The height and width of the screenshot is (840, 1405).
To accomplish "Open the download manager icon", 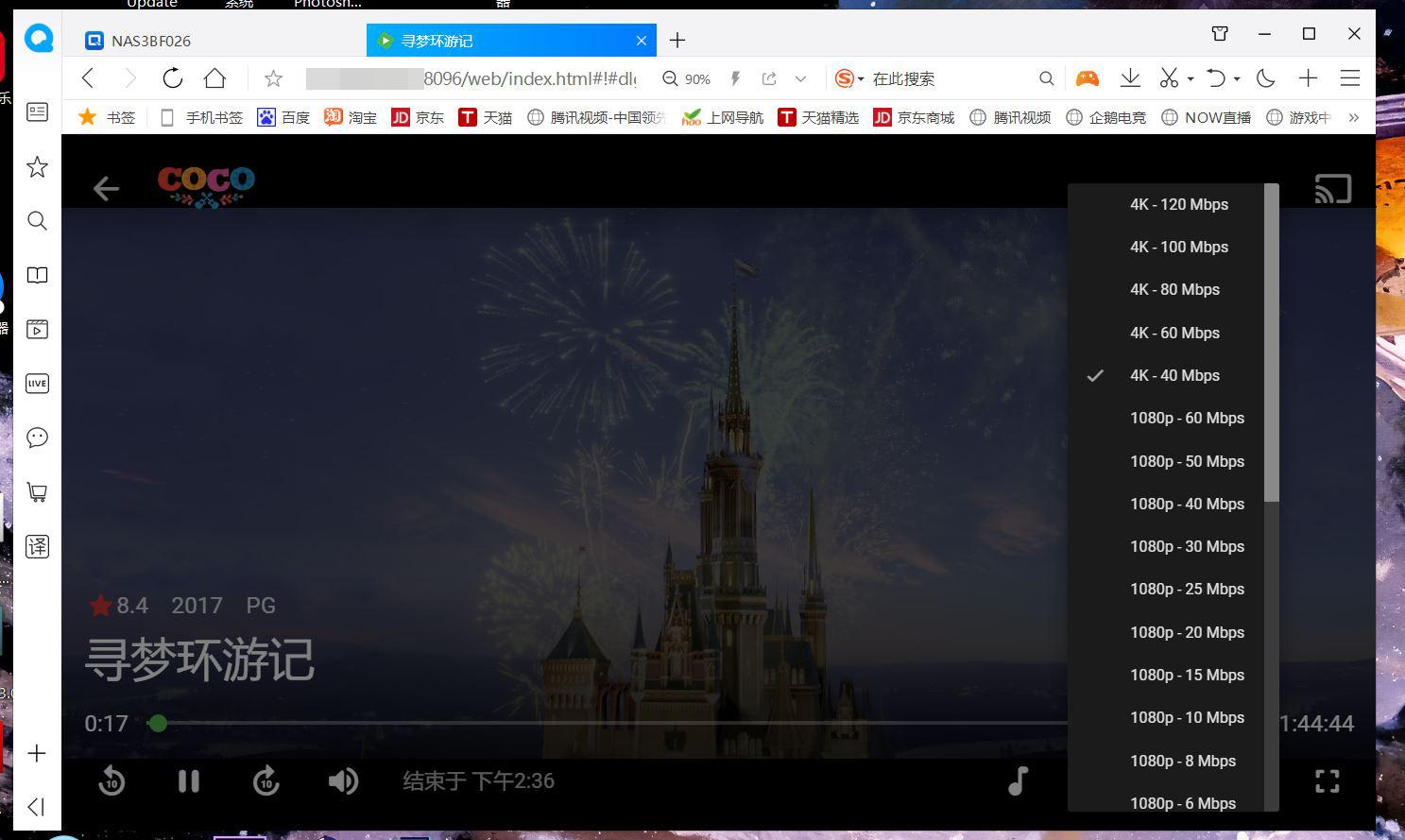I will click(1130, 78).
